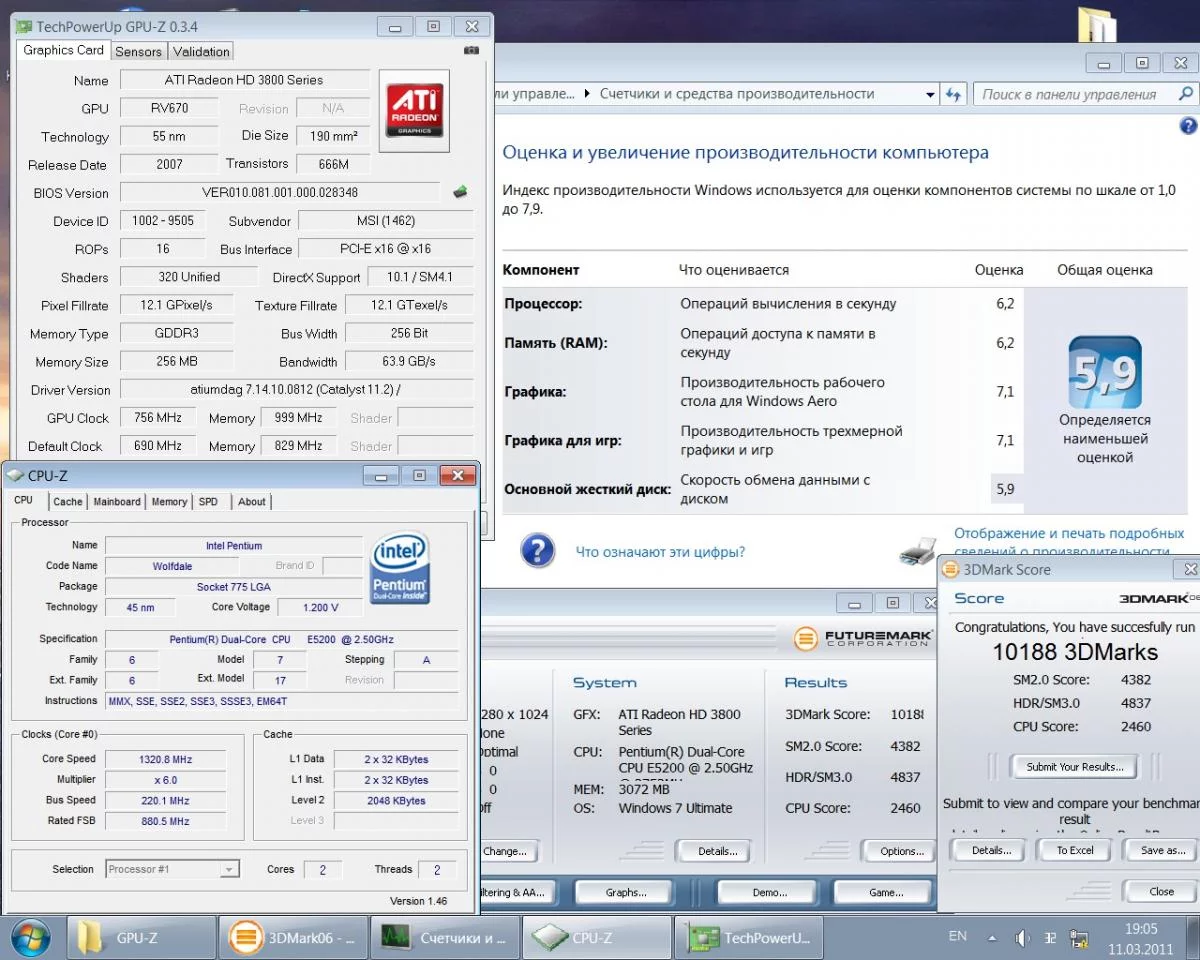Switch to the Validation tab in GPU-Z
The height and width of the screenshot is (960, 1200).
[201, 52]
